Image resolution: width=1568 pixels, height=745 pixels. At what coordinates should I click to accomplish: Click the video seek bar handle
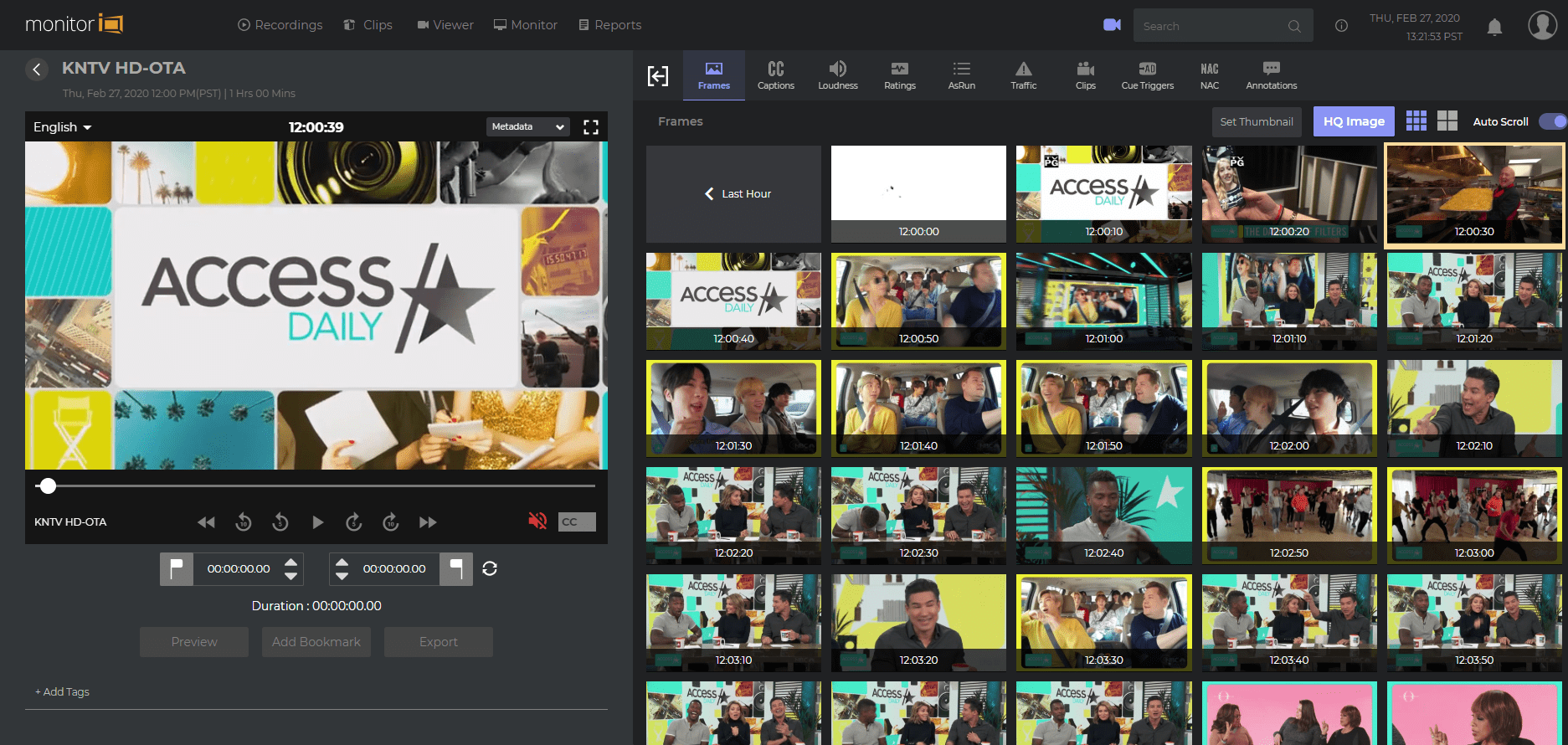(48, 486)
